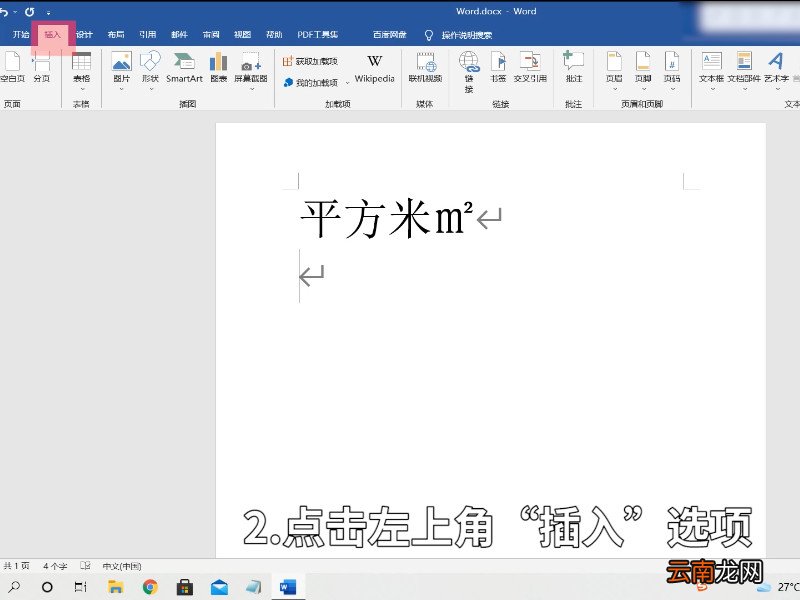Open My Add-ins (我的加载项)
Image resolution: width=800 pixels, height=600 pixels.
click(311, 82)
